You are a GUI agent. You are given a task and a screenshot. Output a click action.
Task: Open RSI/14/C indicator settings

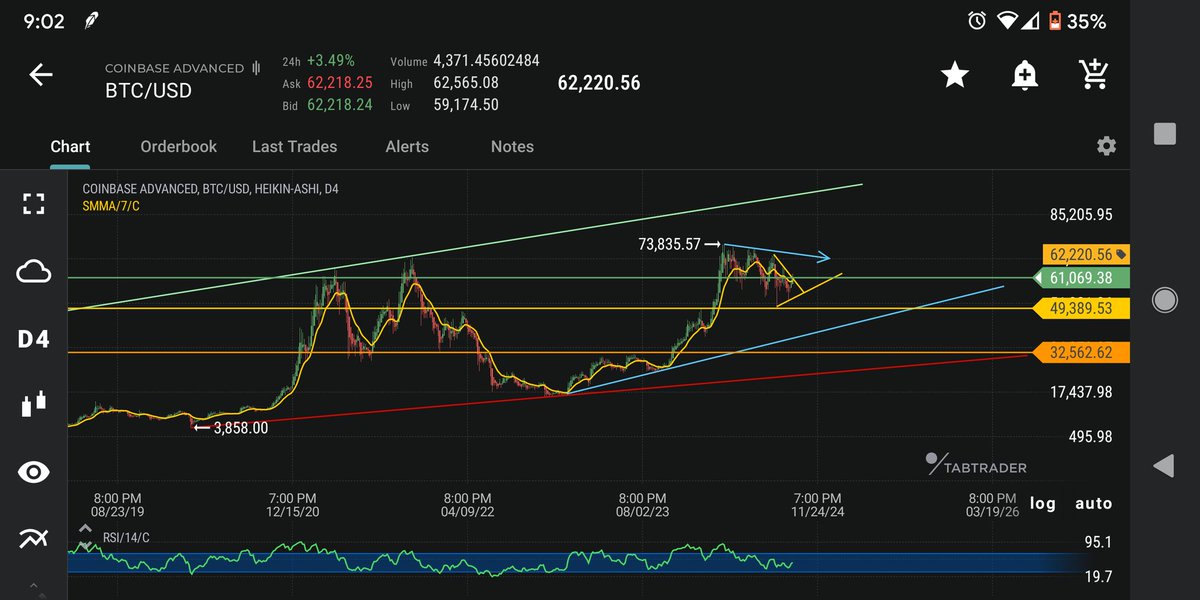pos(126,538)
